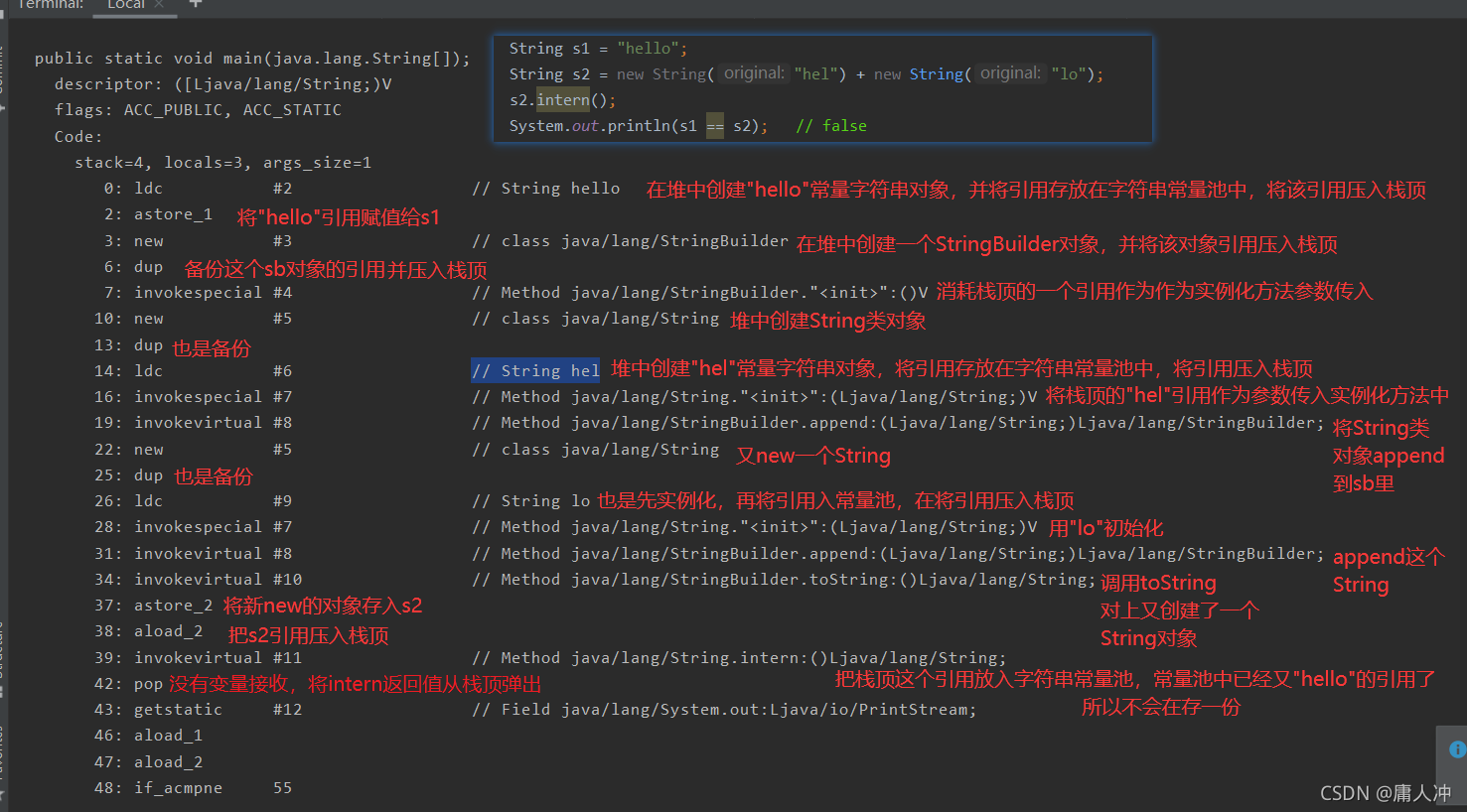Click the '// String hello' comment

(545, 189)
